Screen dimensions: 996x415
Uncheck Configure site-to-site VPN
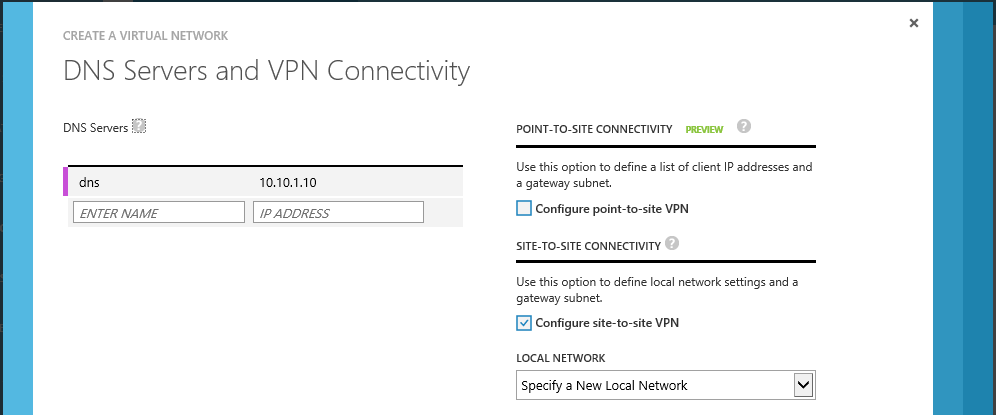[x=525, y=323]
